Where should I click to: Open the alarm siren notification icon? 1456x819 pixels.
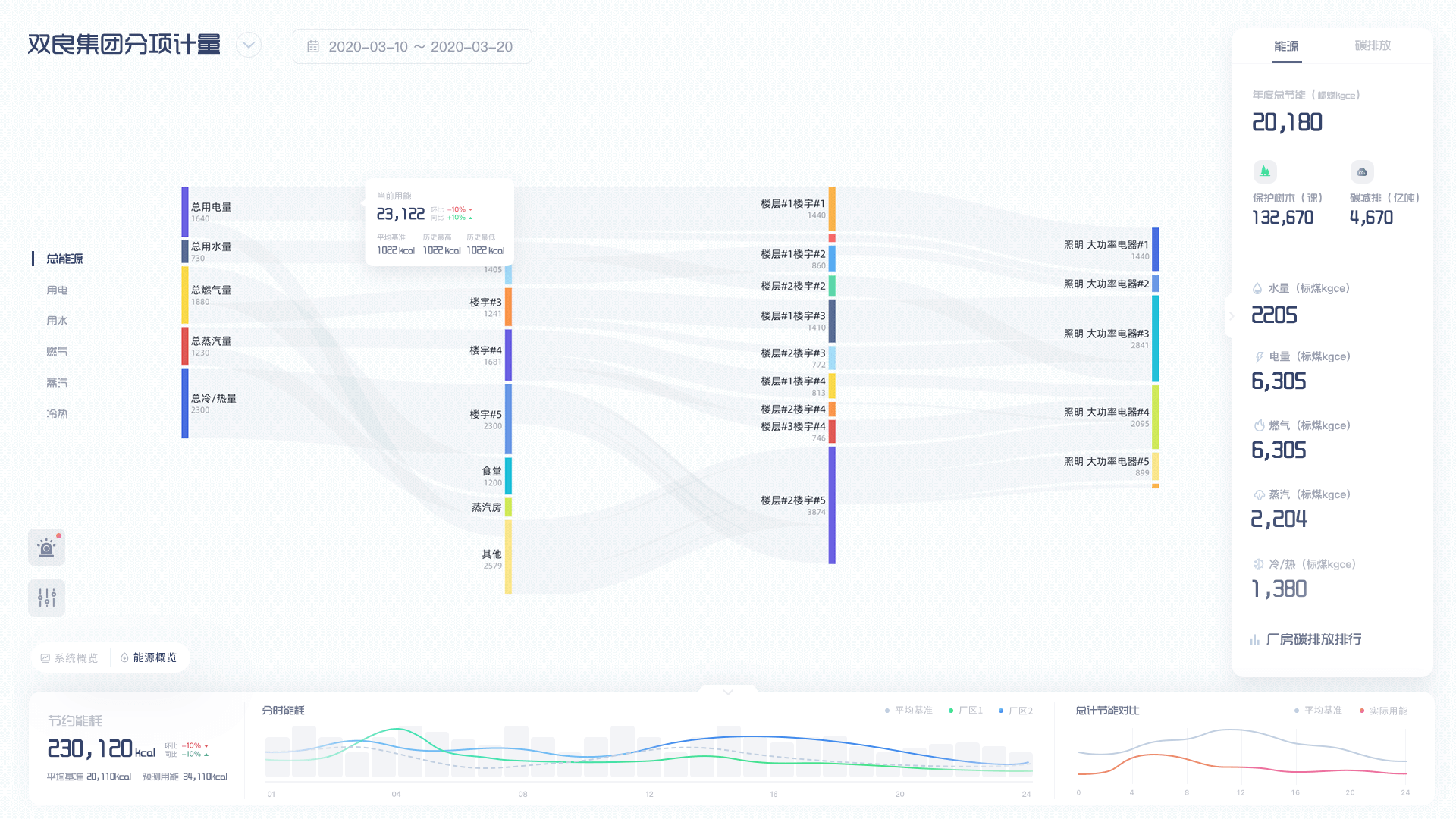point(46,548)
